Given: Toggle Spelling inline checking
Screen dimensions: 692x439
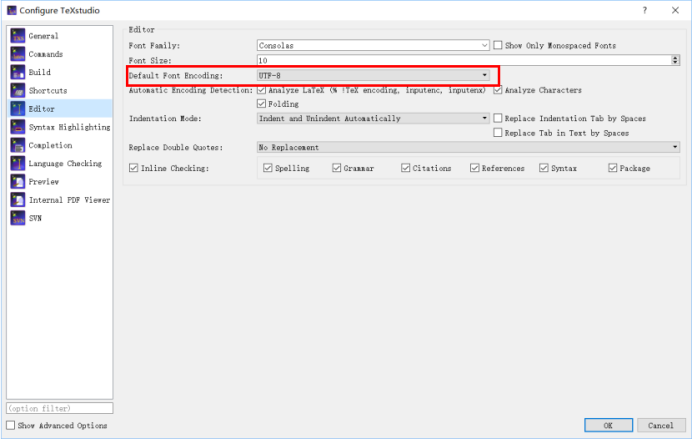Looking at the screenshot, I should point(267,168).
